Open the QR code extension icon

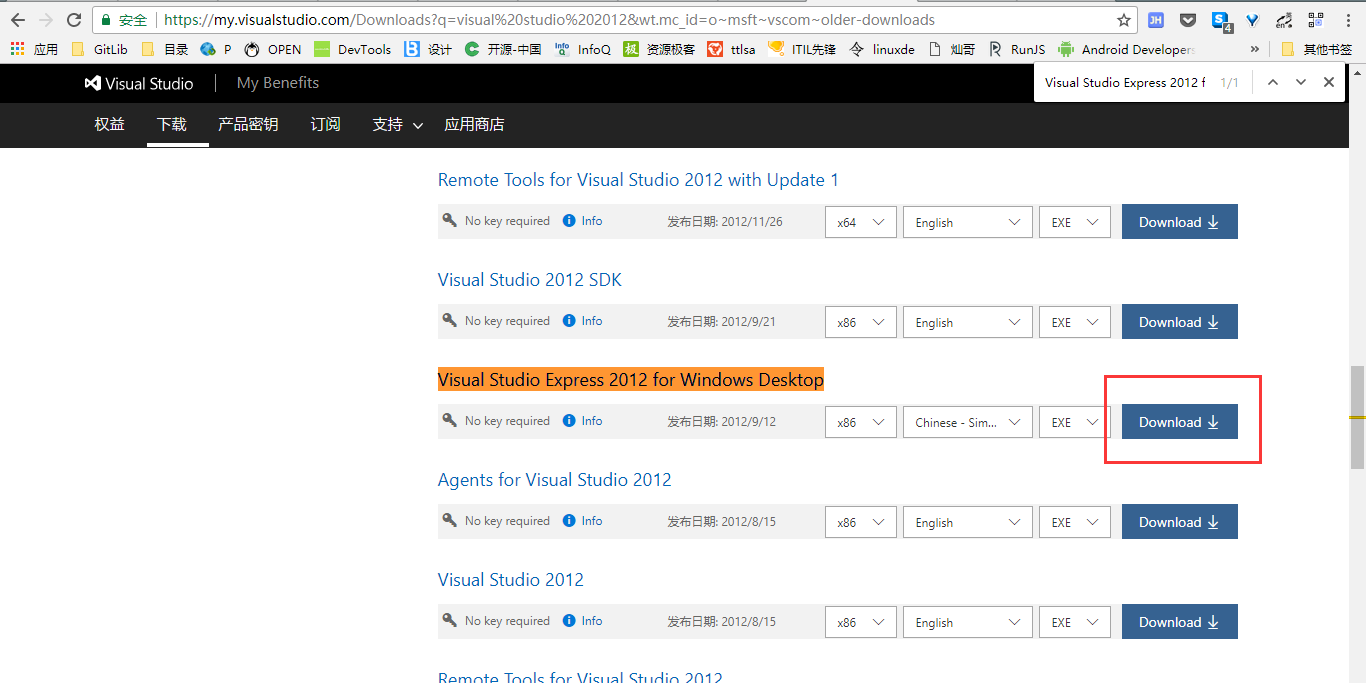1316,20
